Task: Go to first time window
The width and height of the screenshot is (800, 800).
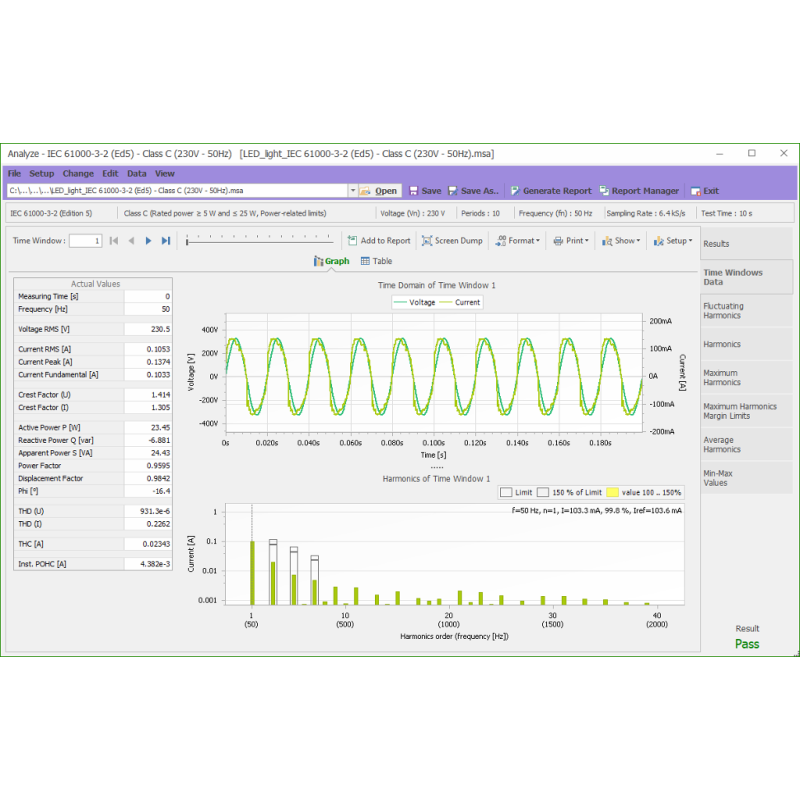Action: [114, 241]
